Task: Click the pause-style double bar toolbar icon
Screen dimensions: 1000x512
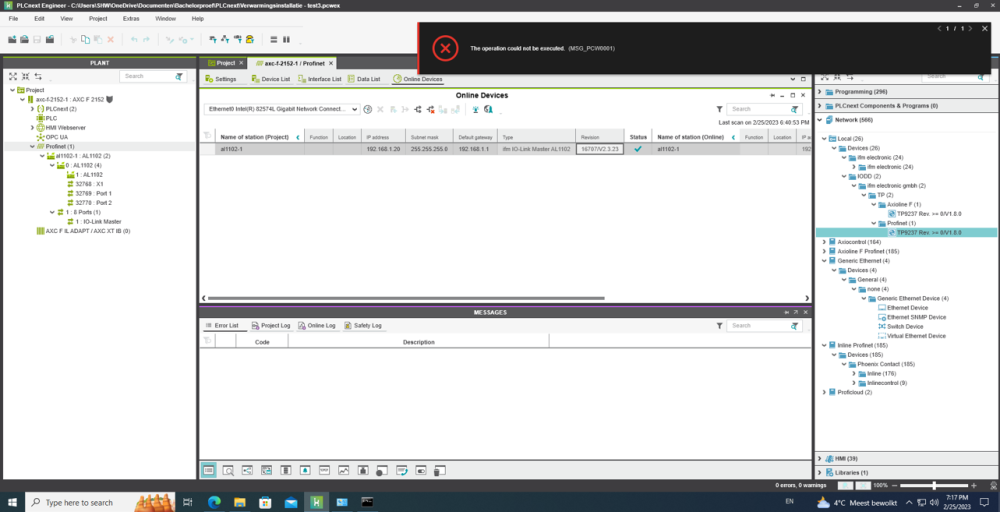Action: [286, 40]
